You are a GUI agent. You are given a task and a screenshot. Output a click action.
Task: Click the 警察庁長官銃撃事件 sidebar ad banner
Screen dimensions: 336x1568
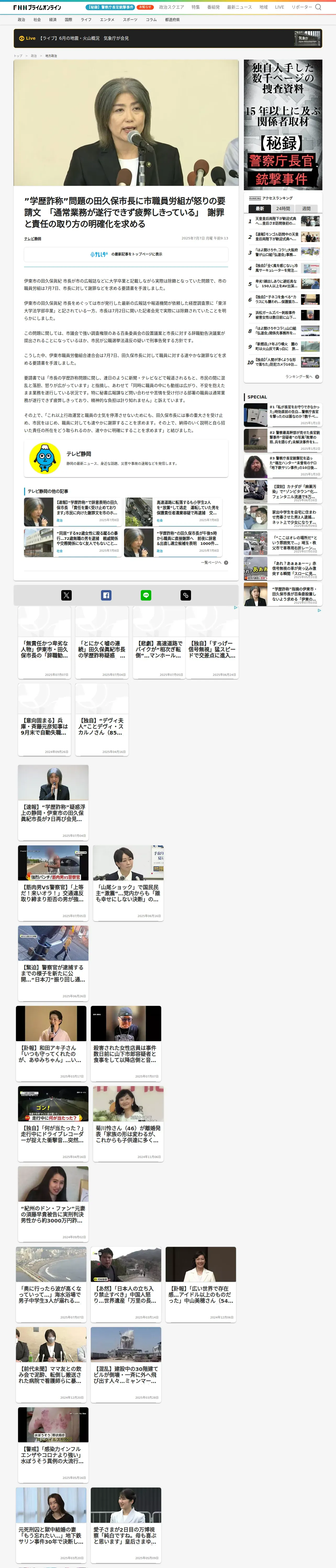(283, 125)
